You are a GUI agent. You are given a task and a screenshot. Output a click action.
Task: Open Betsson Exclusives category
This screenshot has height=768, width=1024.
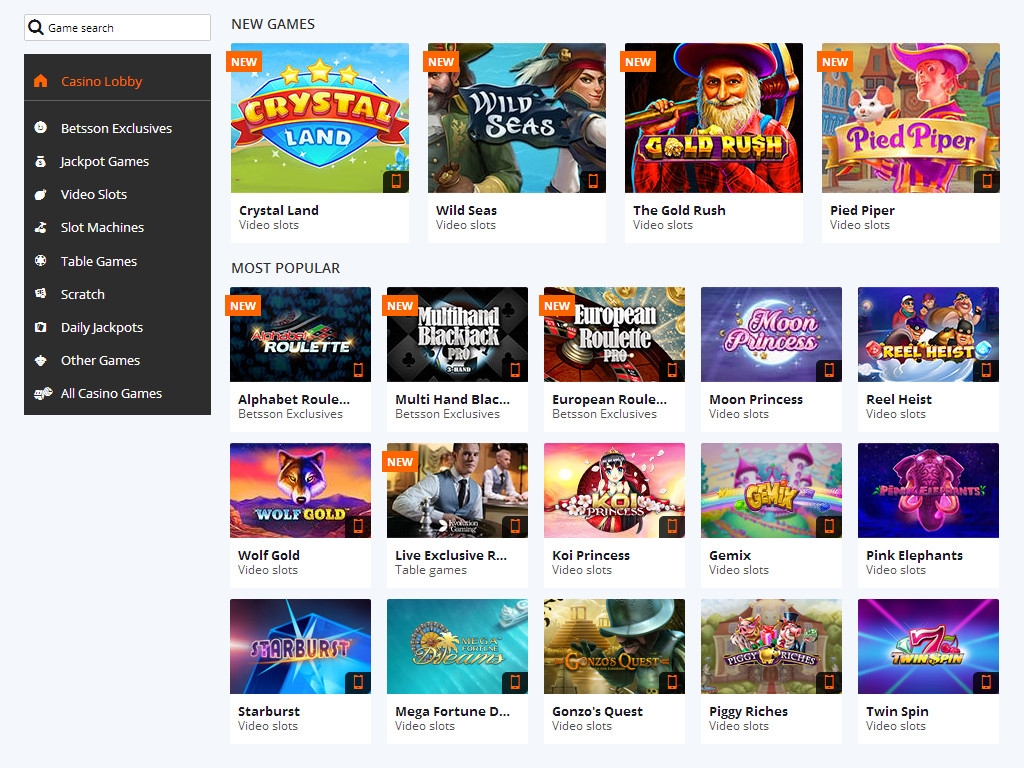pyautogui.click(x=116, y=128)
